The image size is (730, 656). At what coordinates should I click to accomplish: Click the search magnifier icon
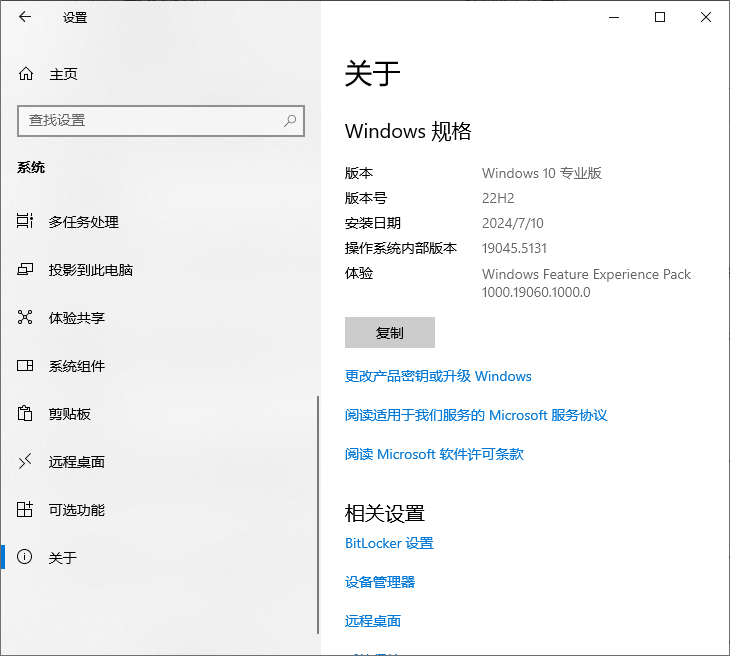pos(290,120)
